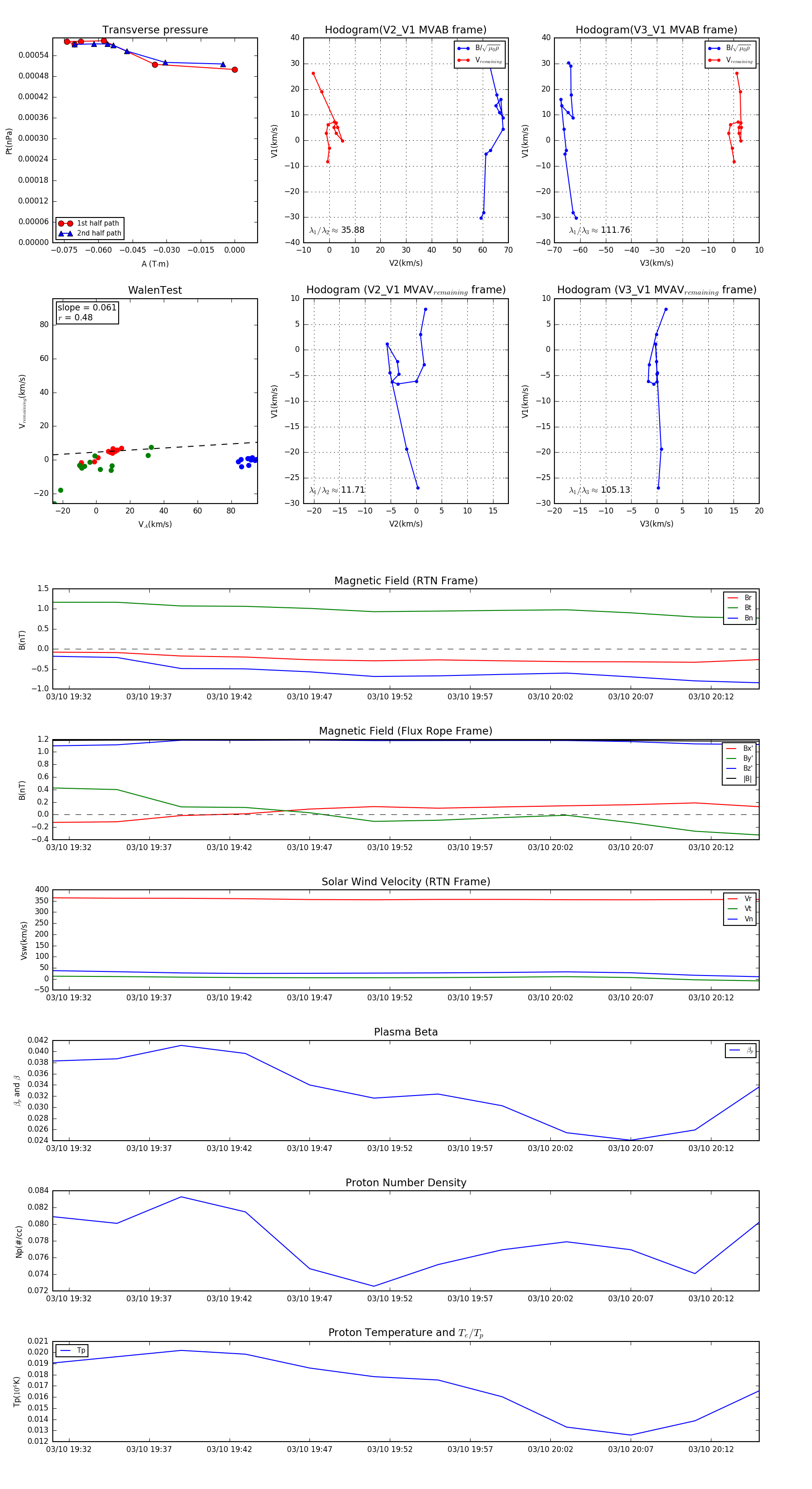This screenshot has height=1489, width=812.
Task: Click the 'A (T·m)' x-axis label
Action: [155, 264]
